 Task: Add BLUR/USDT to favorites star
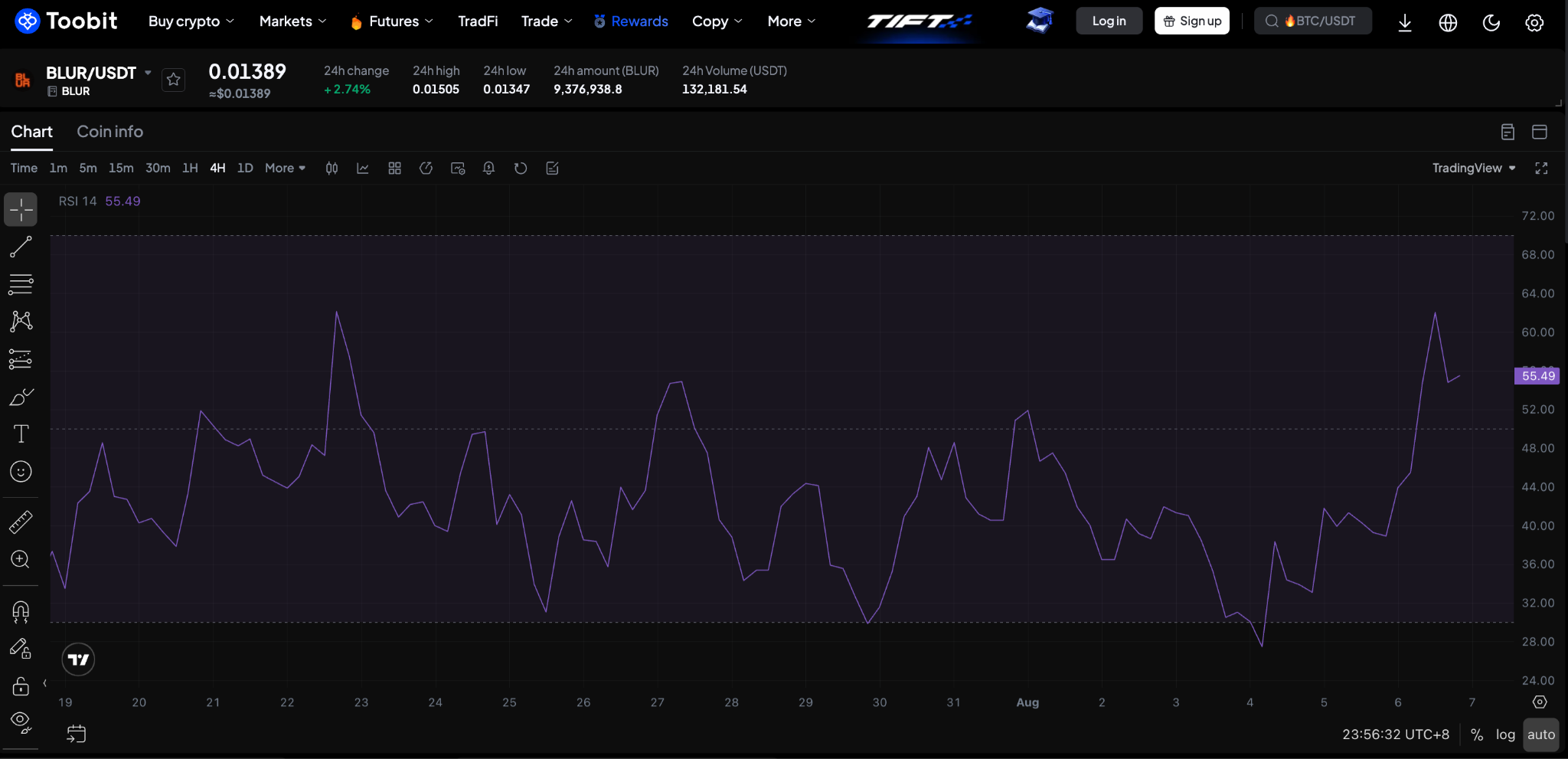point(174,80)
